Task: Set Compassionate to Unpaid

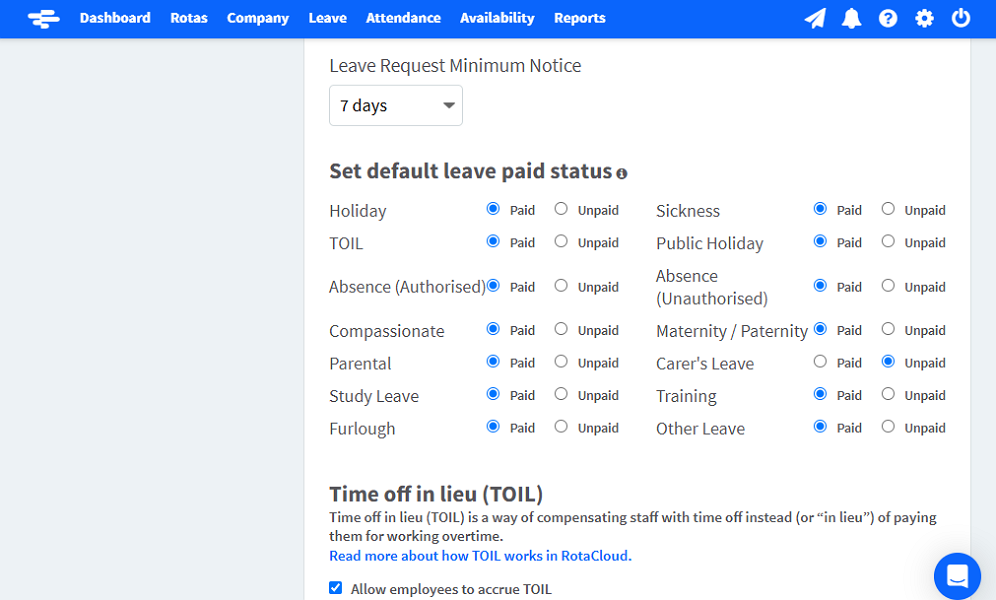Action: 561,329
